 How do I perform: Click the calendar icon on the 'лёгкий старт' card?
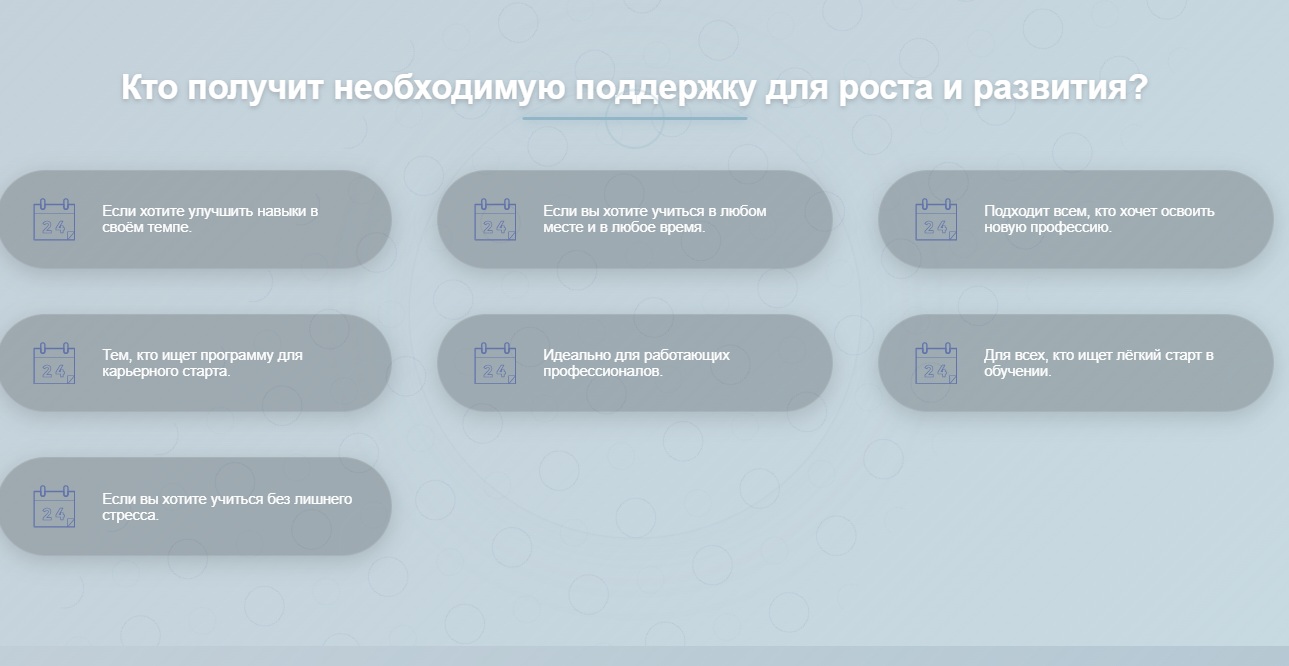click(x=936, y=361)
